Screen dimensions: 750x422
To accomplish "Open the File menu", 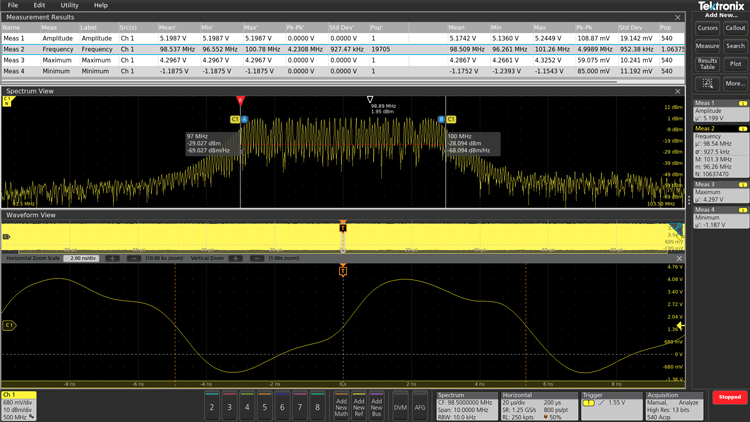I will [x=12, y=5].
